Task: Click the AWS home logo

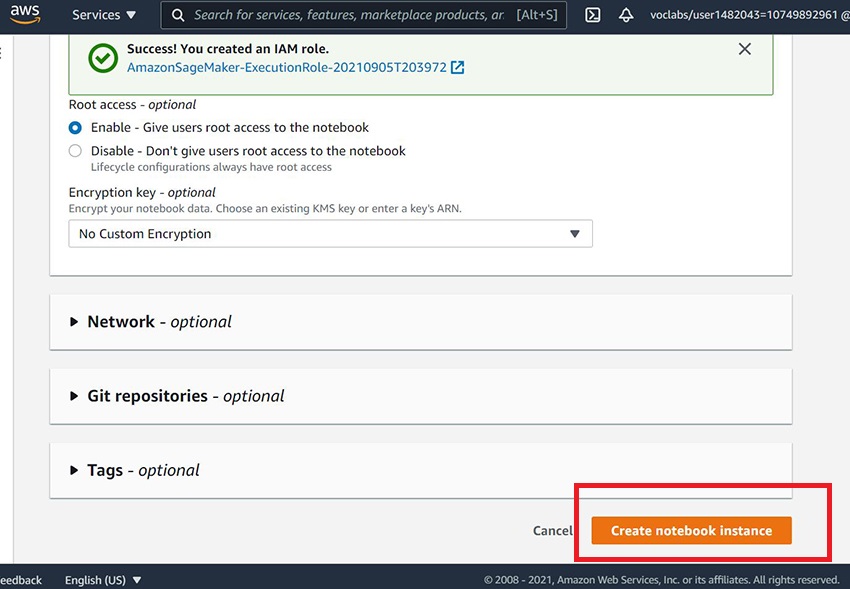Action: [x=25, y=14]
